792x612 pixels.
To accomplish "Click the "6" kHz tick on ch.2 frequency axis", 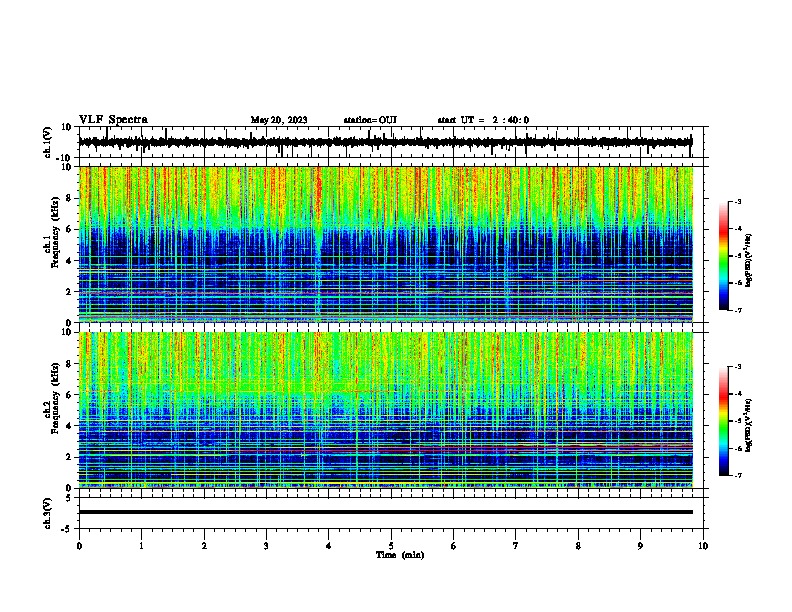I will pos(69,395).
